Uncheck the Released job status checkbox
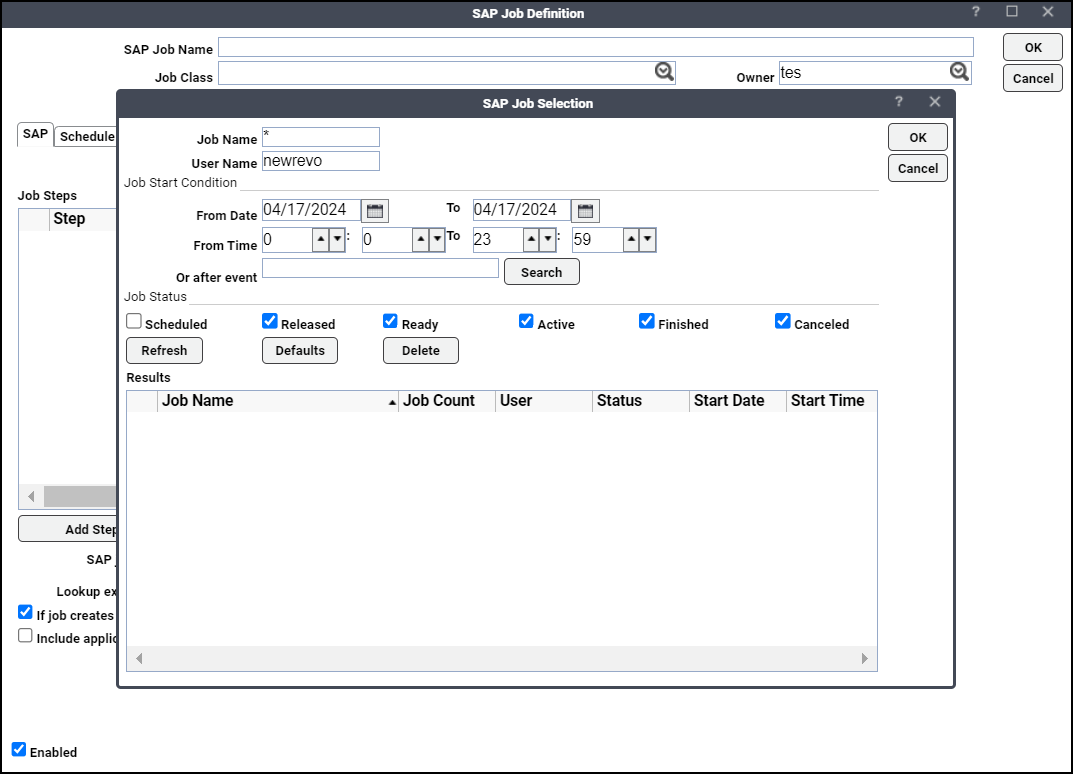 [x=270, y=322]
